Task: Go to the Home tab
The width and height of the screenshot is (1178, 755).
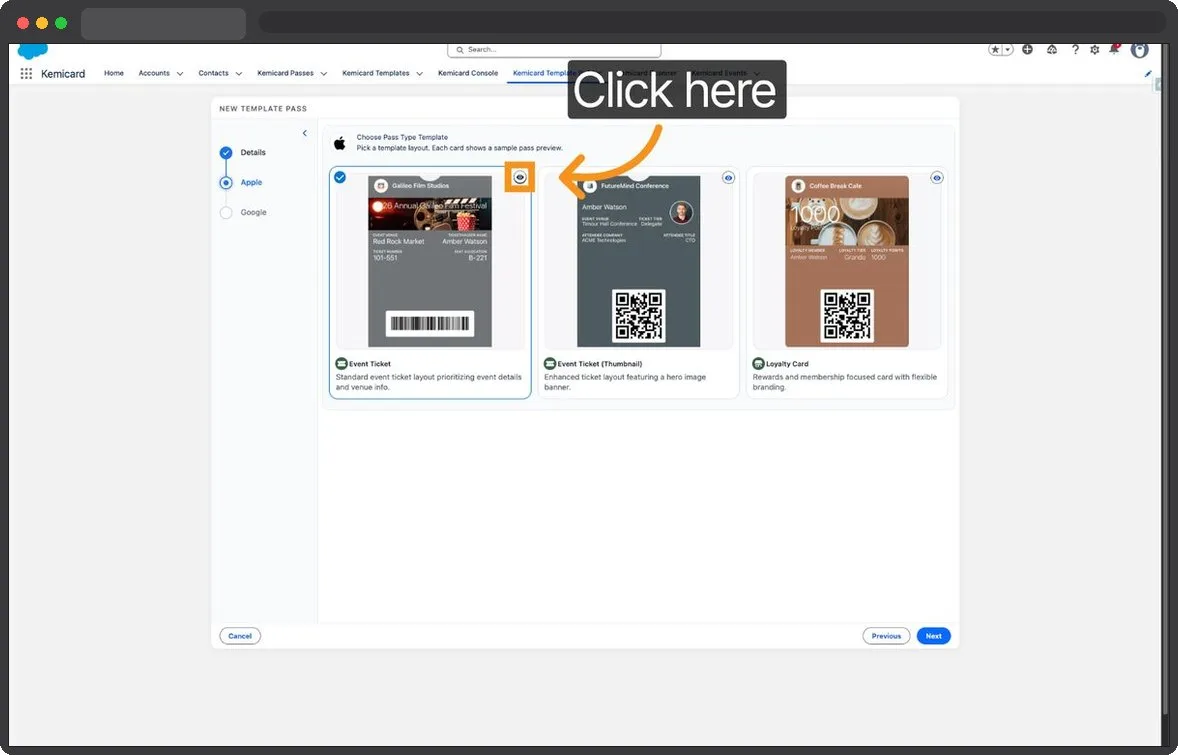Action: [x=113, y=73]
